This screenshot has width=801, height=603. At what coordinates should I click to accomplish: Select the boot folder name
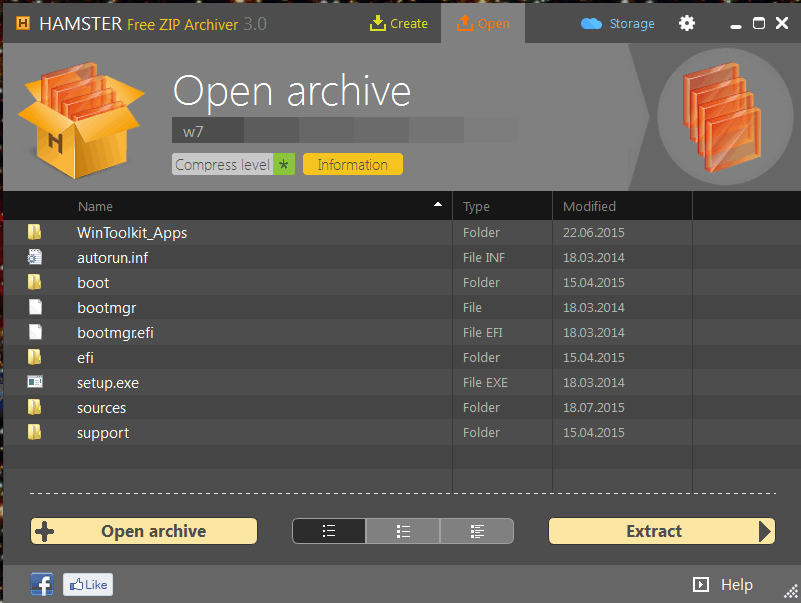93,283
